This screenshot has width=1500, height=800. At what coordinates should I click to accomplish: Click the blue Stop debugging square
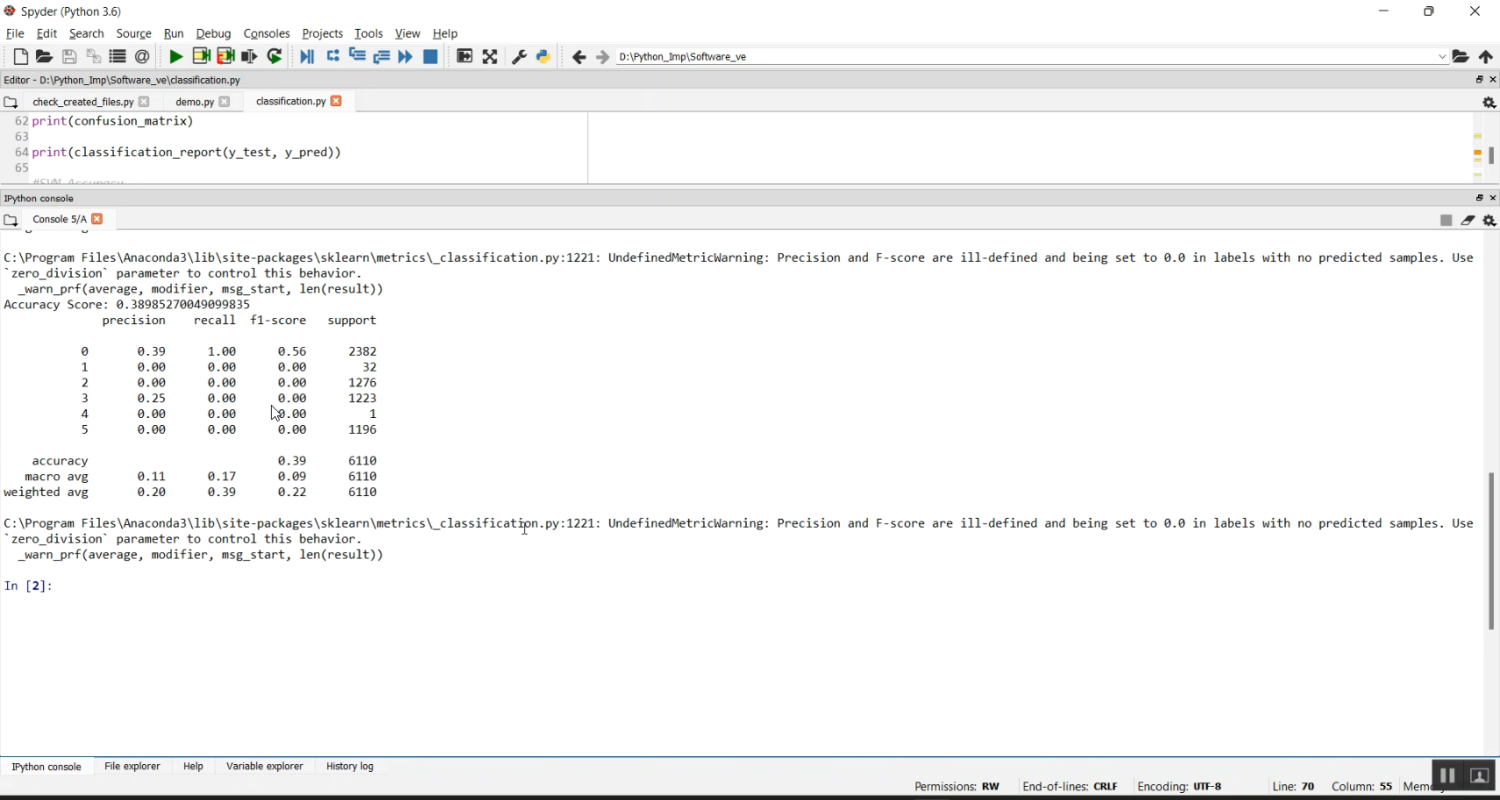pos(431,57)
